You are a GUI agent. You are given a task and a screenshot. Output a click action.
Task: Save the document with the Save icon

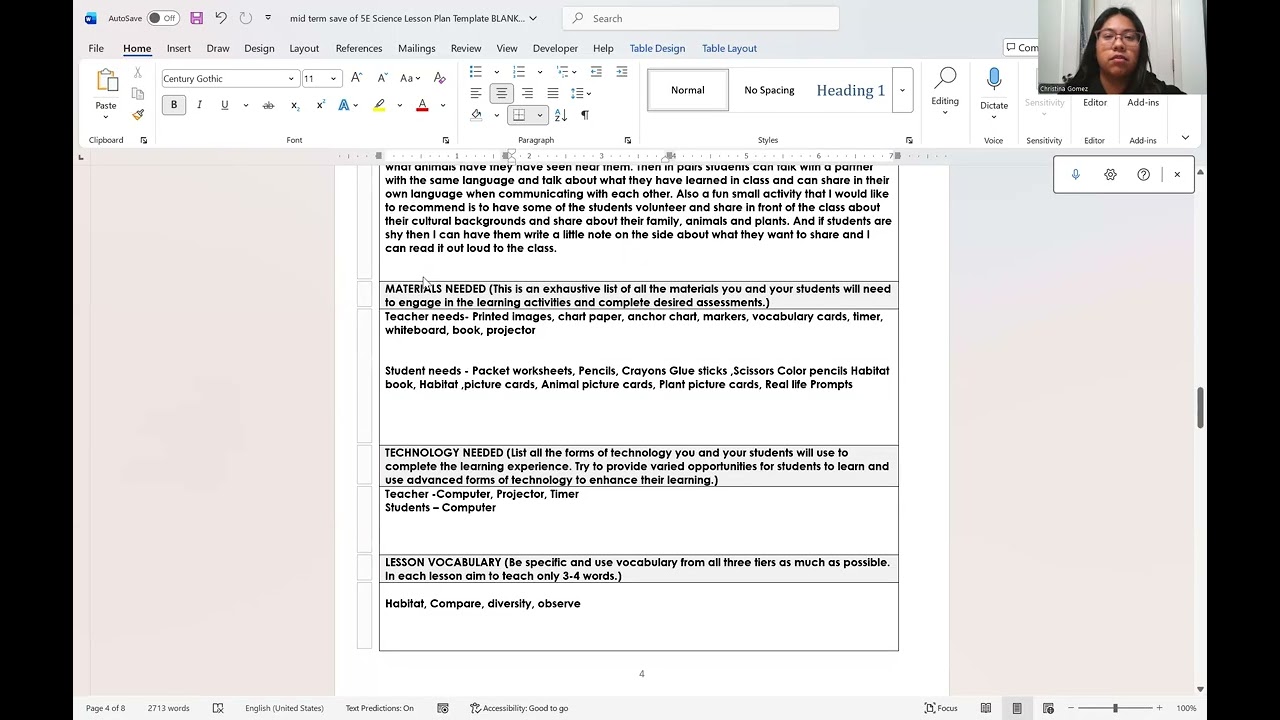pos(196,18)
